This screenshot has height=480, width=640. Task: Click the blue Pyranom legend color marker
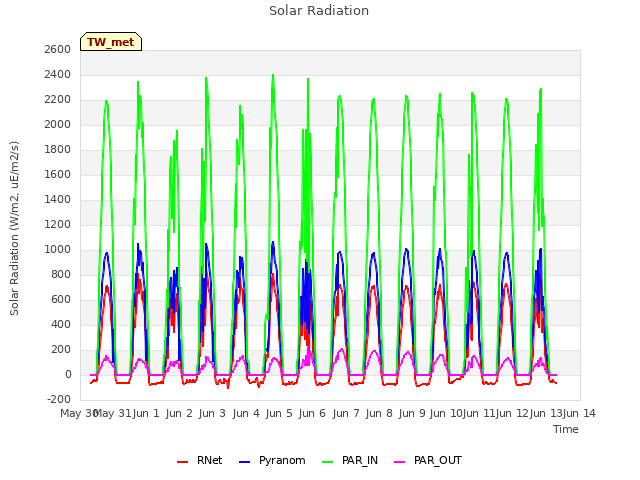point(244,462)
